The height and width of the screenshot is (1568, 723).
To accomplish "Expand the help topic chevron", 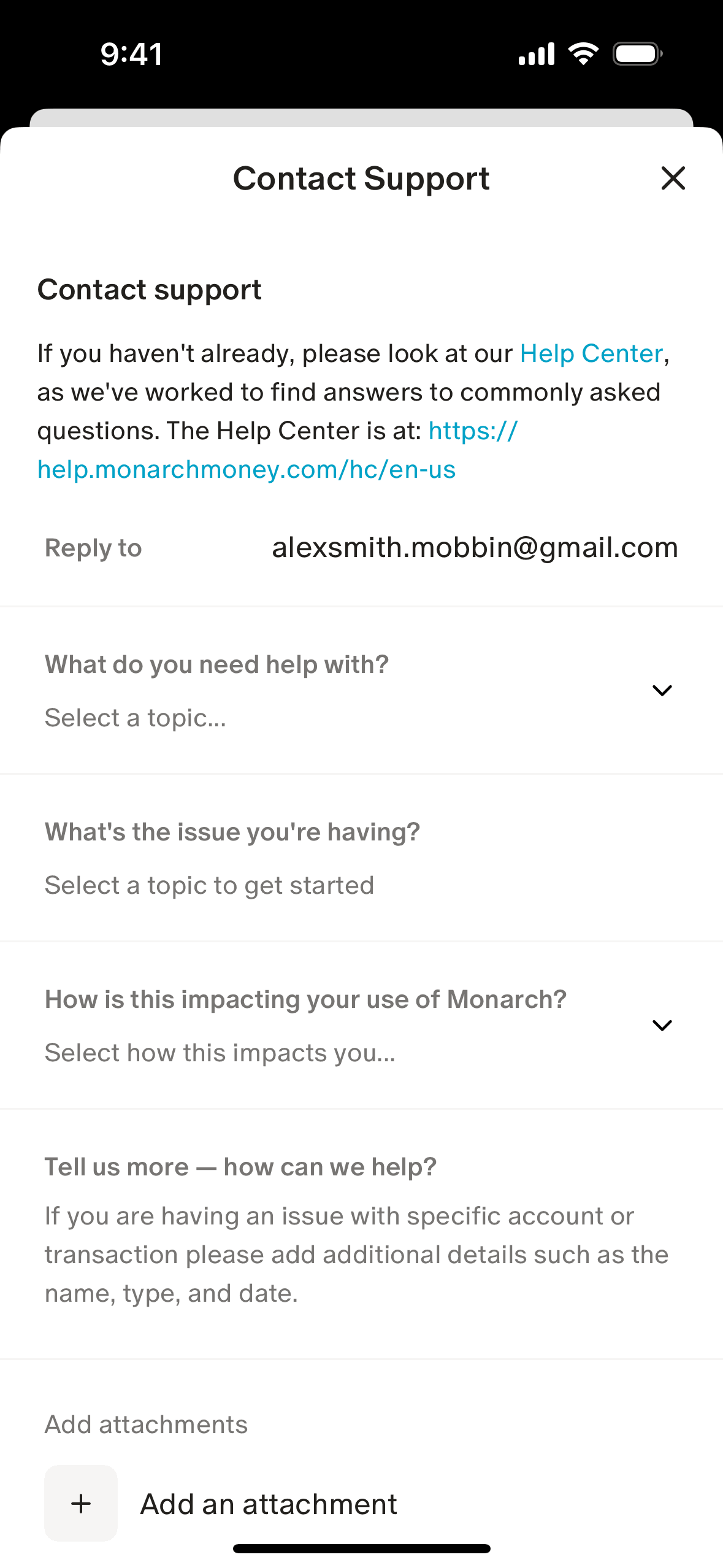I will (662, 691).
